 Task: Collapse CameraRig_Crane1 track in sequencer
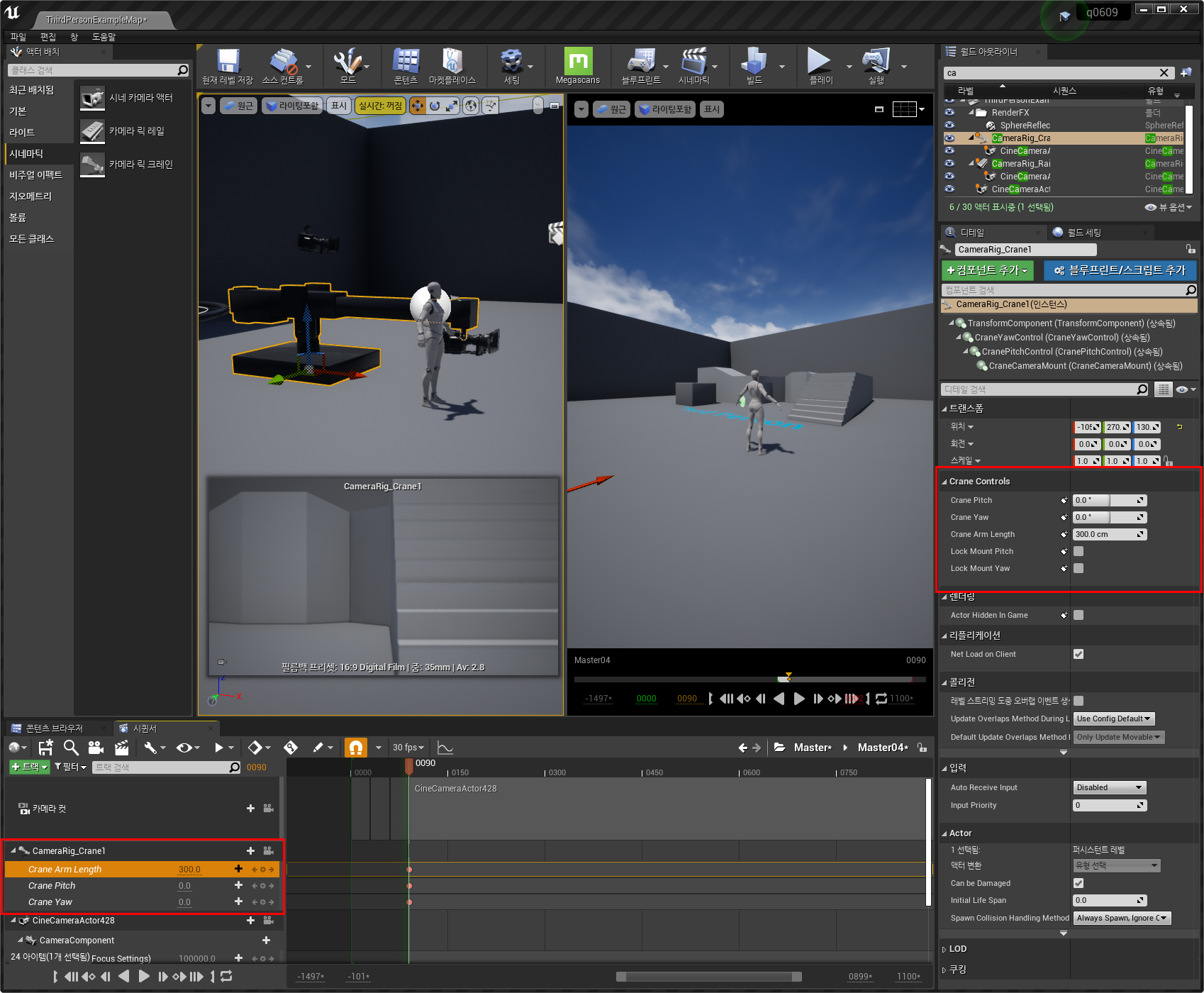(x=13, y=850)
